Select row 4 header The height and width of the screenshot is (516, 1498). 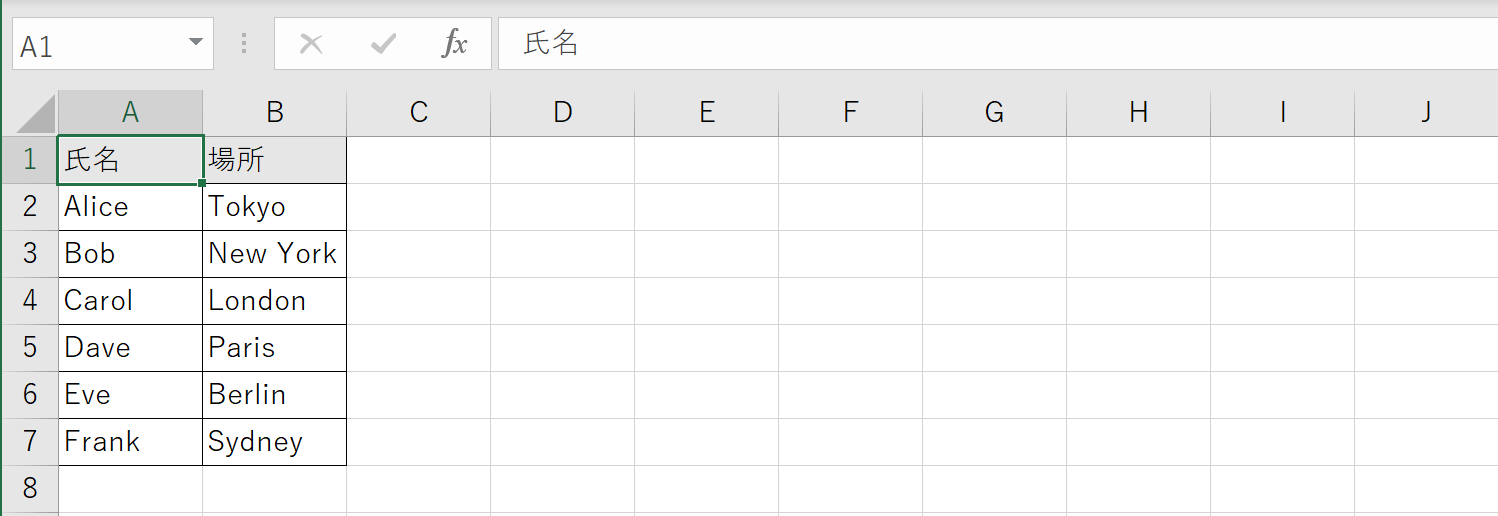click(x=30, y=301)
